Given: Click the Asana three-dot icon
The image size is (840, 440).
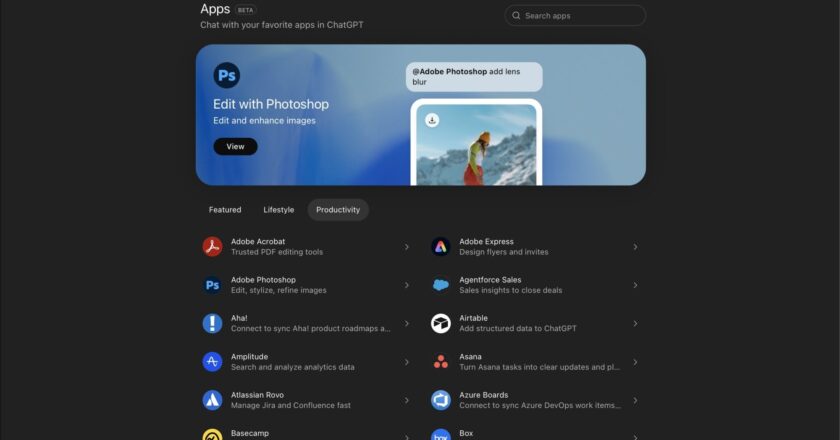Looking at the screenshot, I should (440, 362).
